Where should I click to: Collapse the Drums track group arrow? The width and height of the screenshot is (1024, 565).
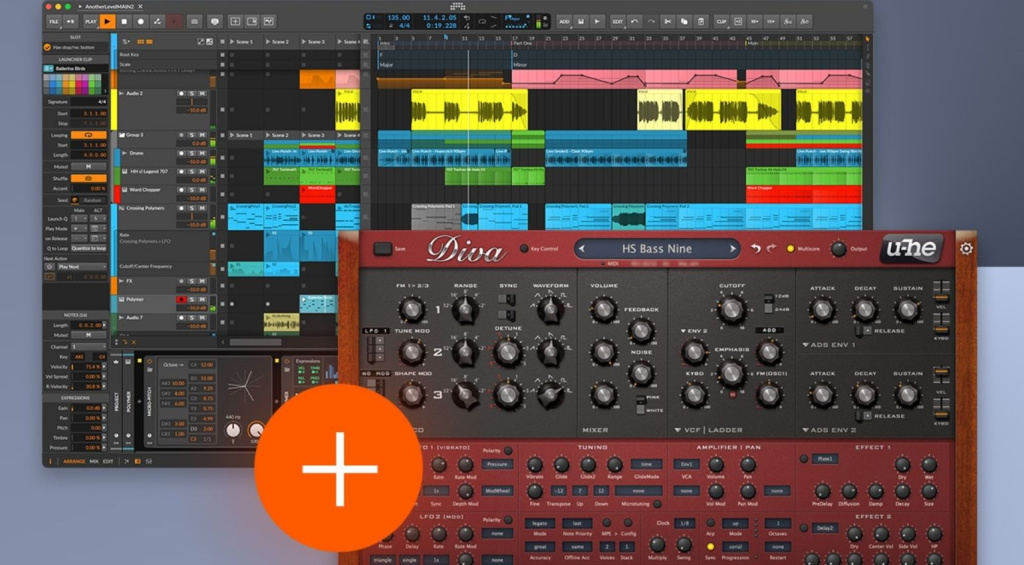[124, 153]
